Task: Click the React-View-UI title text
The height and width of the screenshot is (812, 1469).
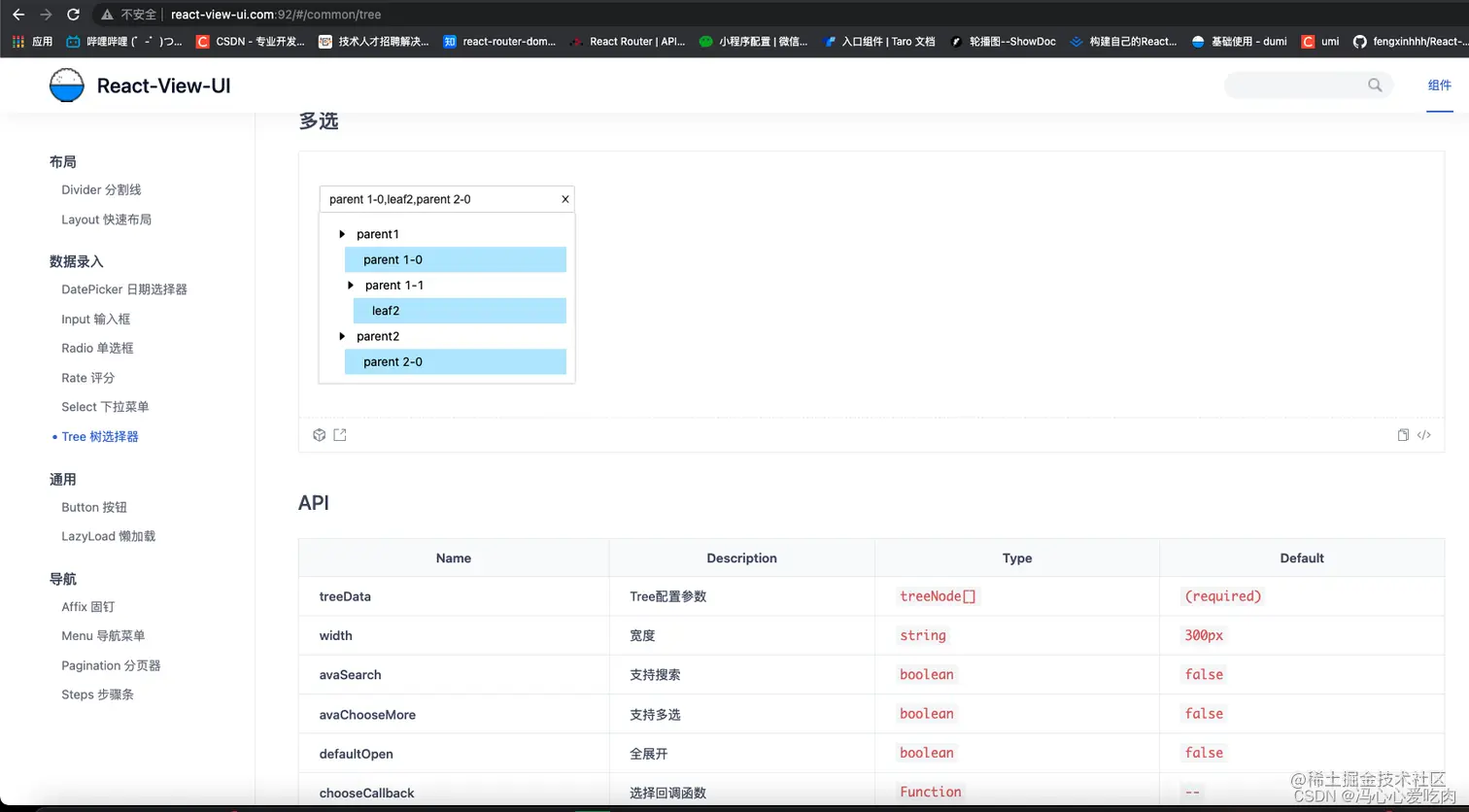Action: coord(164,85)
